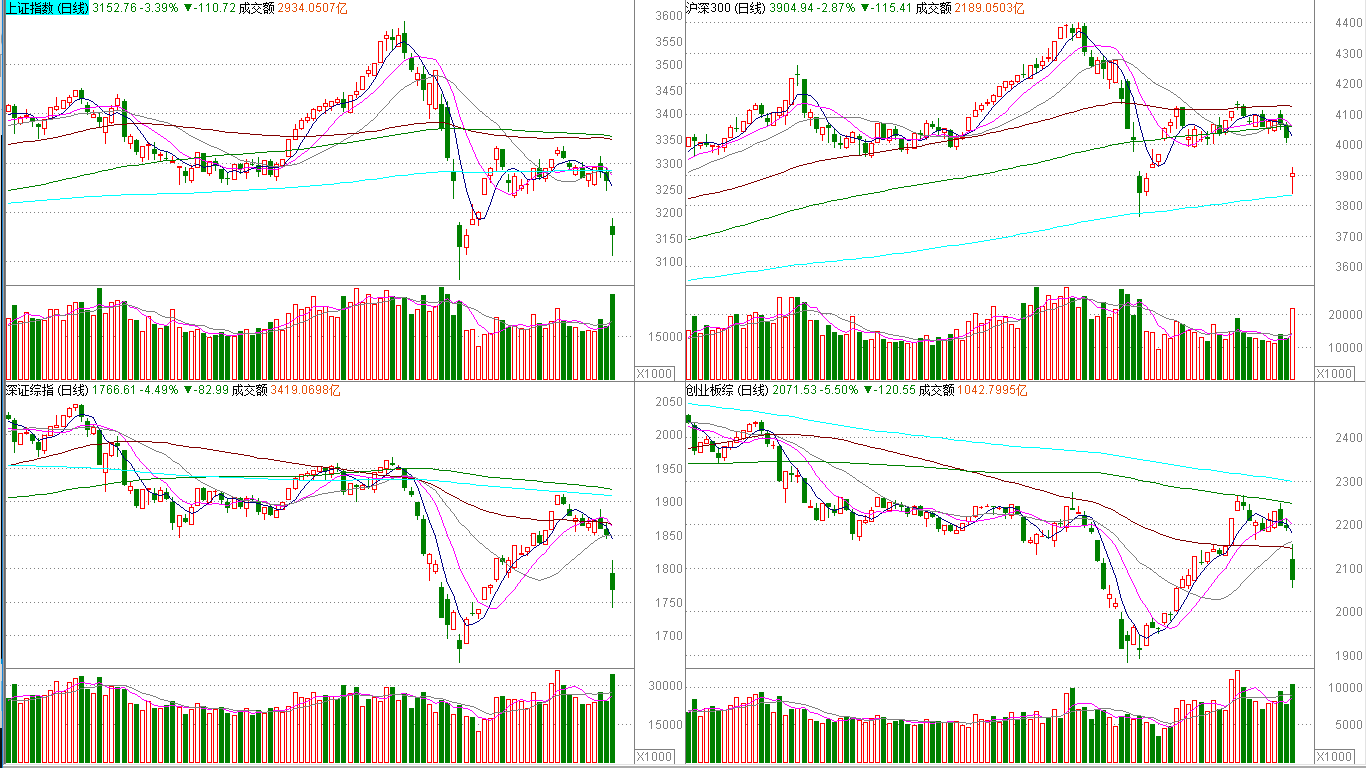Click the 2400 price axis label
This screenshot has width=1366, height=768.
(x=1347, y=437)
